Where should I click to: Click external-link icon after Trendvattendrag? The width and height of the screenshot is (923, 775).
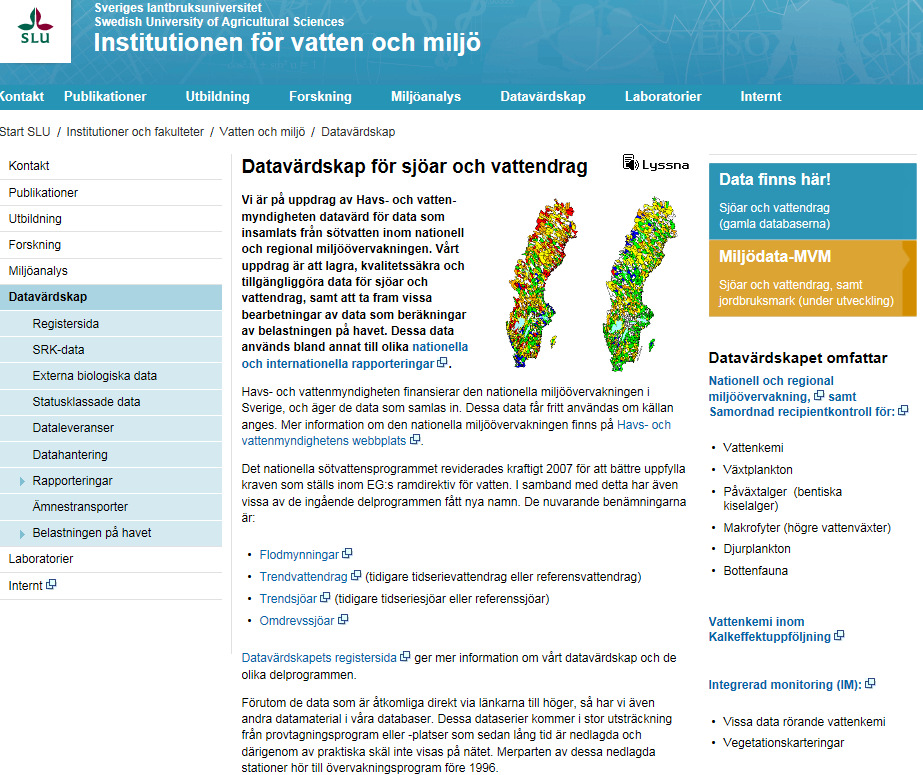point(356,575)
